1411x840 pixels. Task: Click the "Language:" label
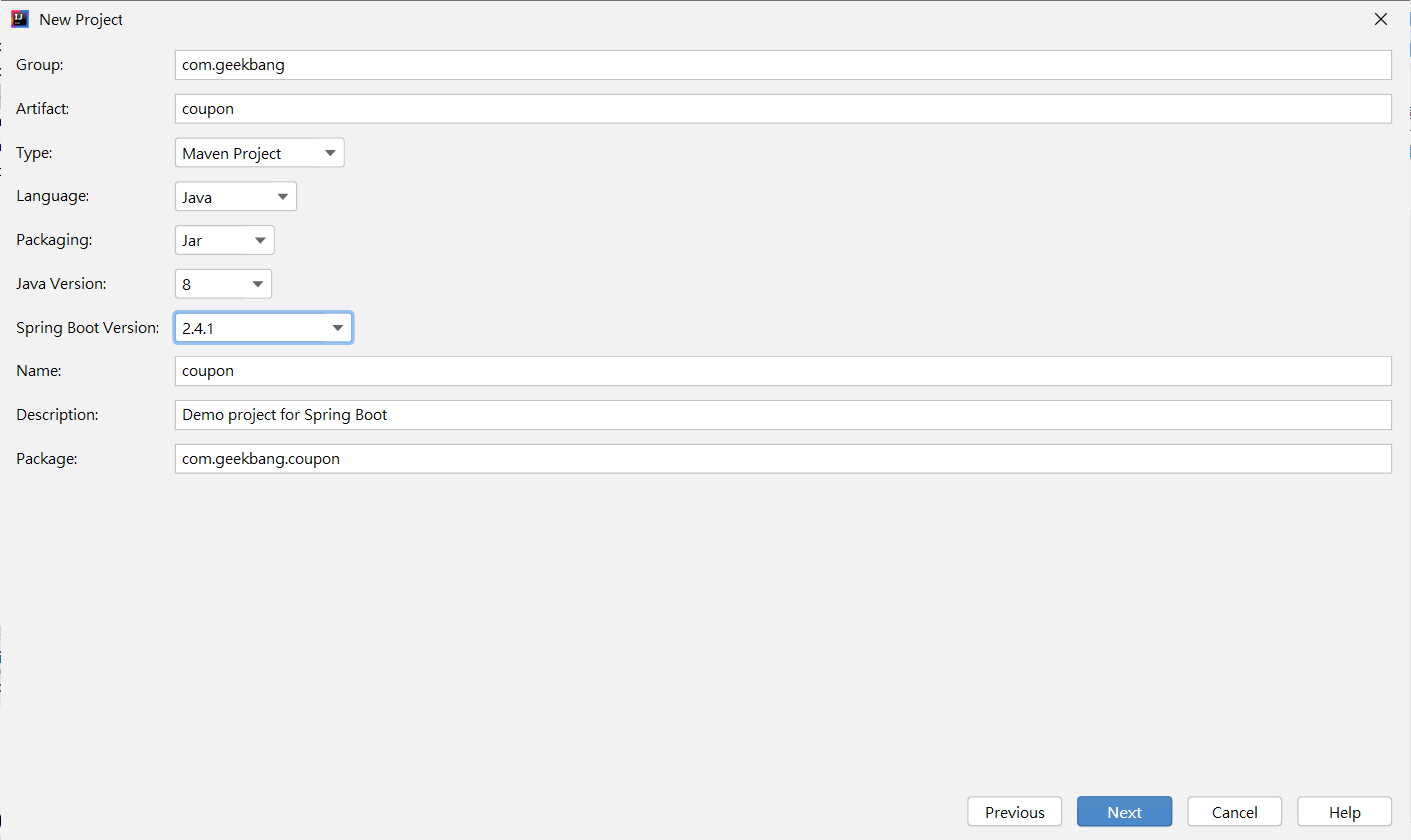pos(52,197)
